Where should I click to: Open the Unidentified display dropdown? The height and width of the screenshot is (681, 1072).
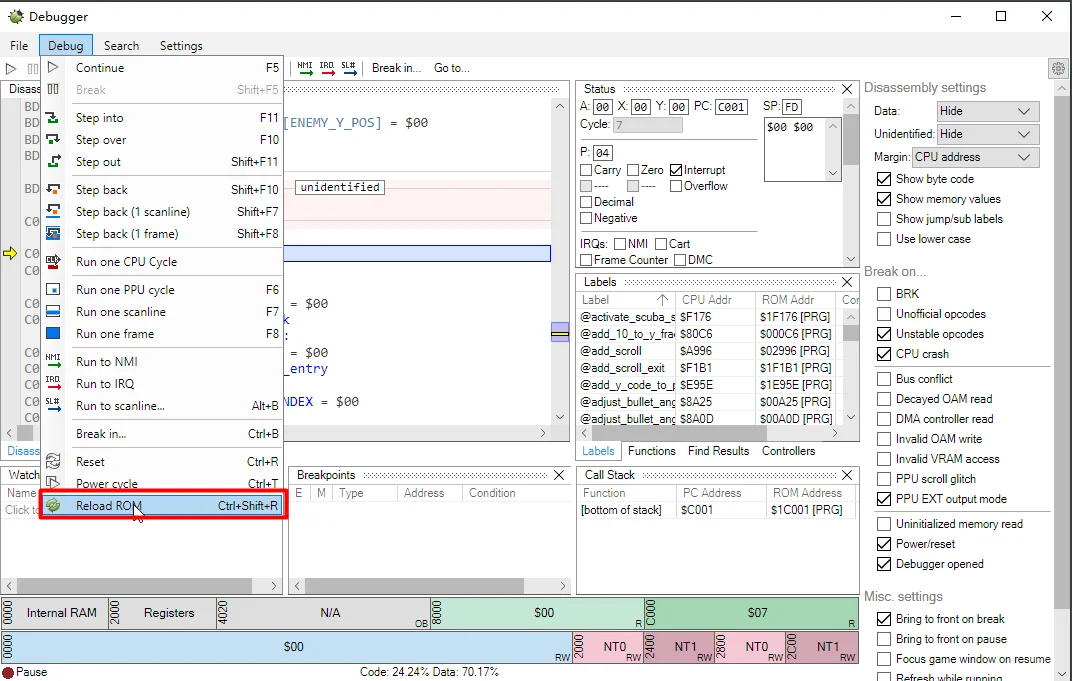(989, 134)
